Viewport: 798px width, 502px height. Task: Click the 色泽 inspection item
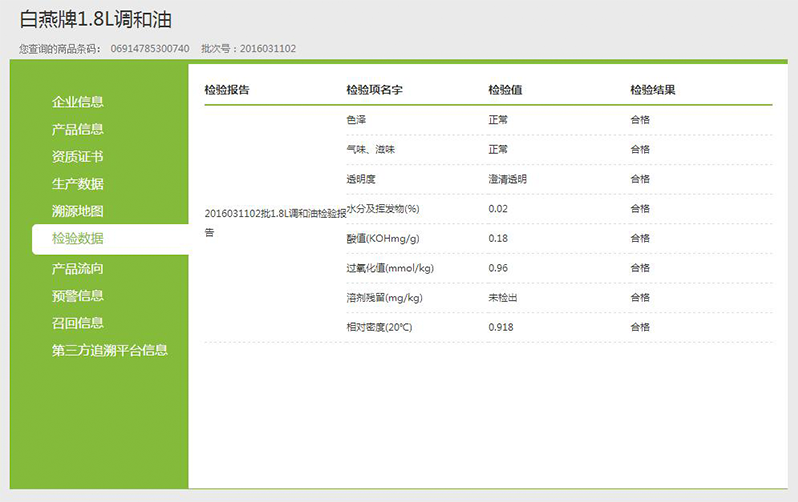(356, 120)
